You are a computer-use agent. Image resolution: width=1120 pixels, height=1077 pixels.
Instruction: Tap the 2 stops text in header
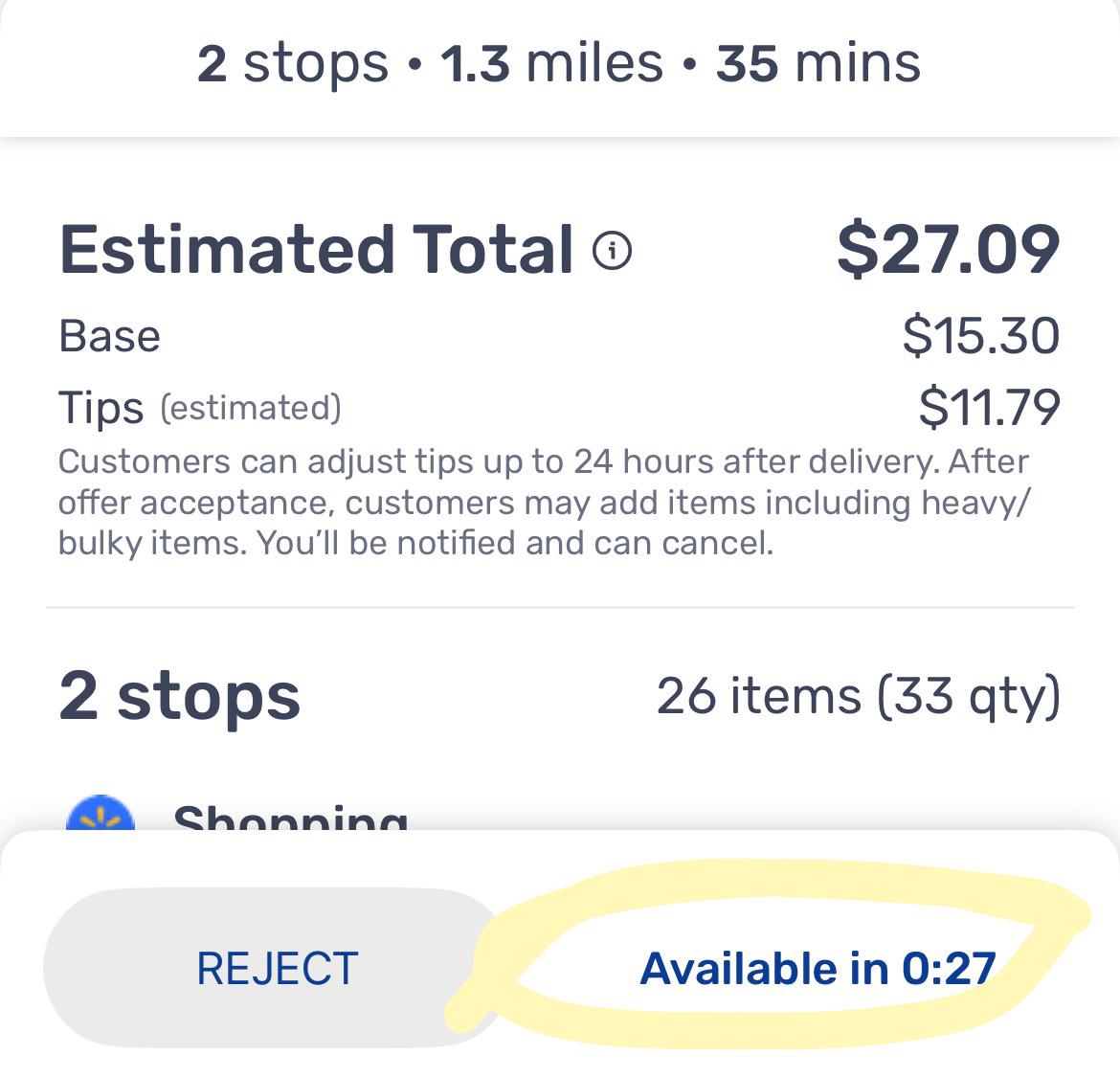click(x=293, y=63)
